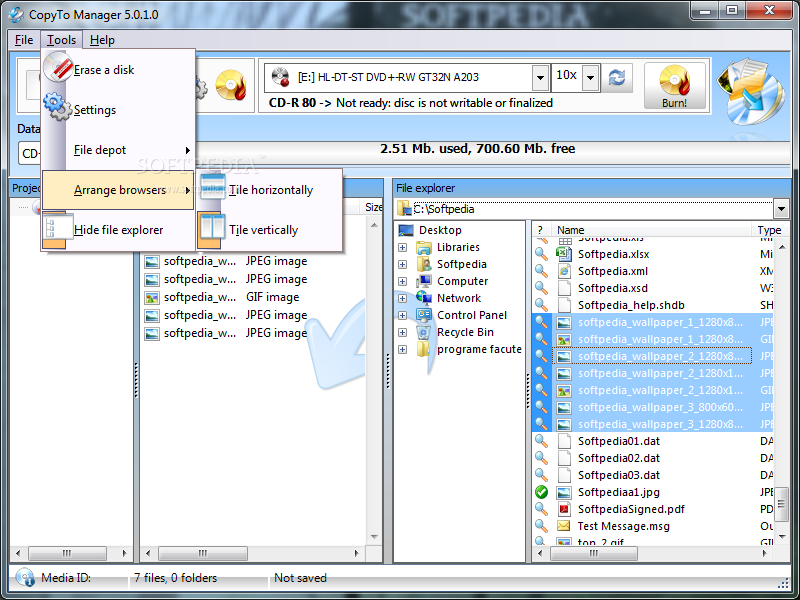Click the Softpedia user folder icon
The height and width of the screenshot is (600, 800).
tap(424, 264)
